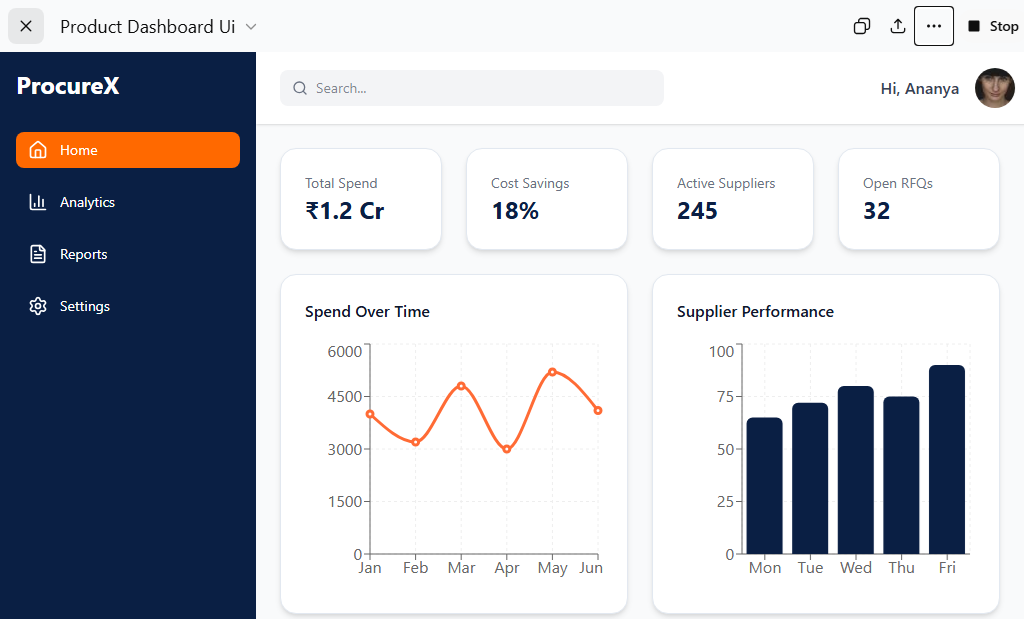Click the 4500 y-axis label

coord(344,397)
